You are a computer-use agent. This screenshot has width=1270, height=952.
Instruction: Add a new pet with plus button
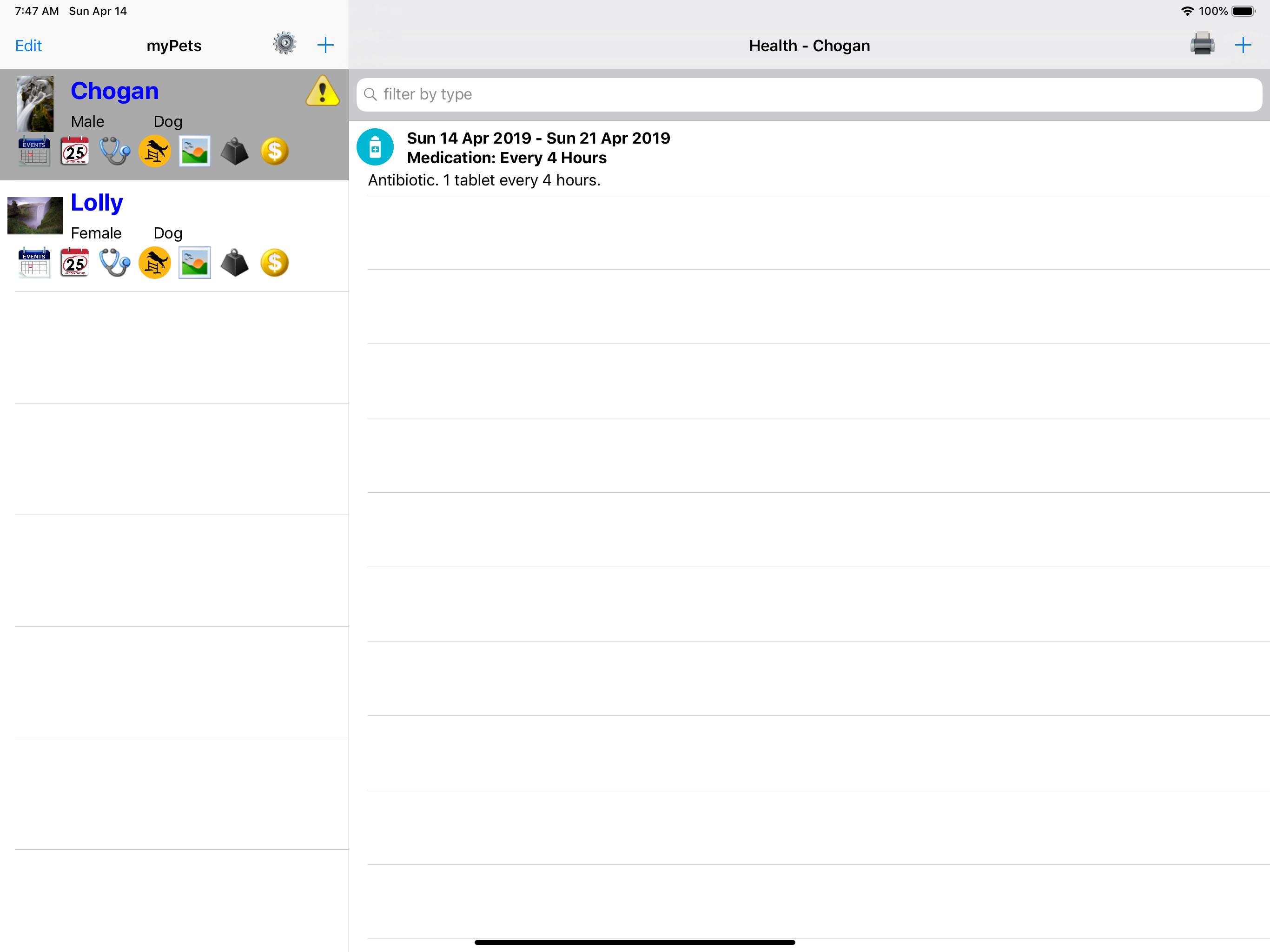click(325, 45)
